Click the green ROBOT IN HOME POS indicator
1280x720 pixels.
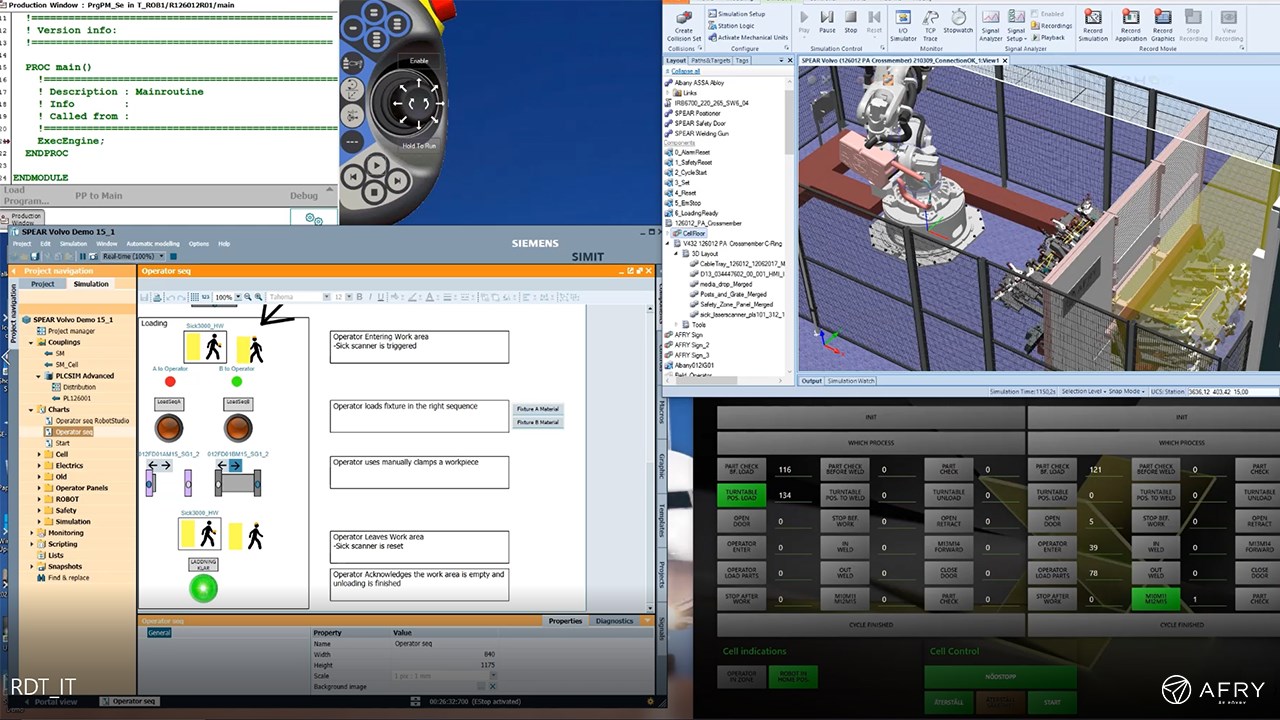pyautogui.click(x=793, y=677)
